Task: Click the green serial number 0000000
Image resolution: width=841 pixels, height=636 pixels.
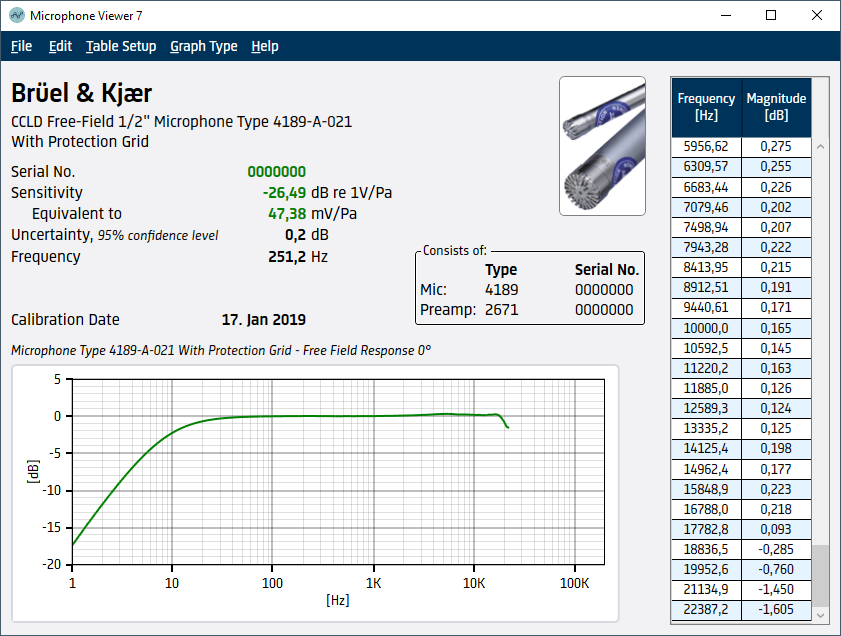Action: point(277,172)
